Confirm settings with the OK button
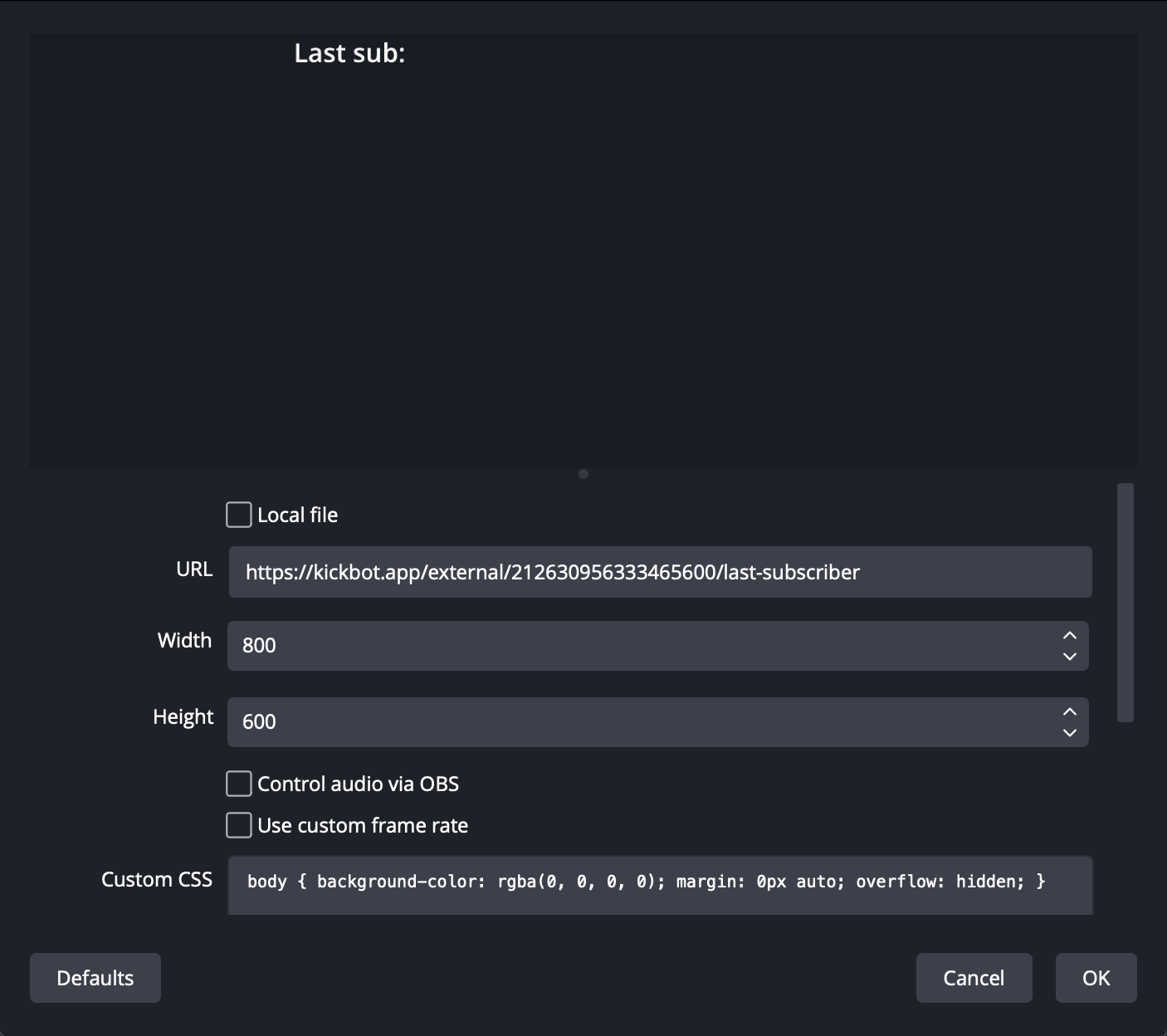Image resolution: width=1167 pixels, height=1036 pixels. pyautogui.click(x=1096, y=978)
